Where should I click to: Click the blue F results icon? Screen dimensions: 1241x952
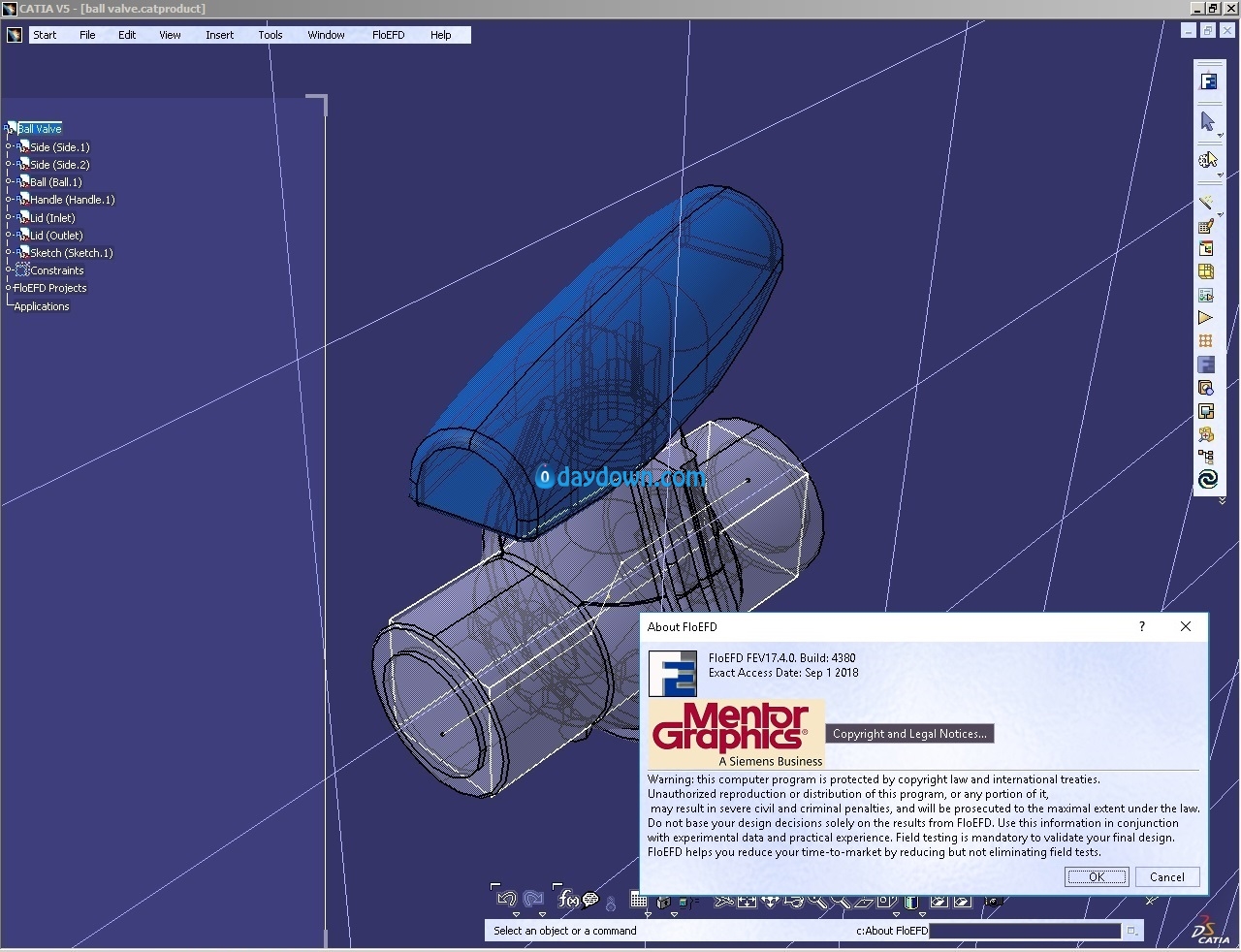coord(1206,365)
